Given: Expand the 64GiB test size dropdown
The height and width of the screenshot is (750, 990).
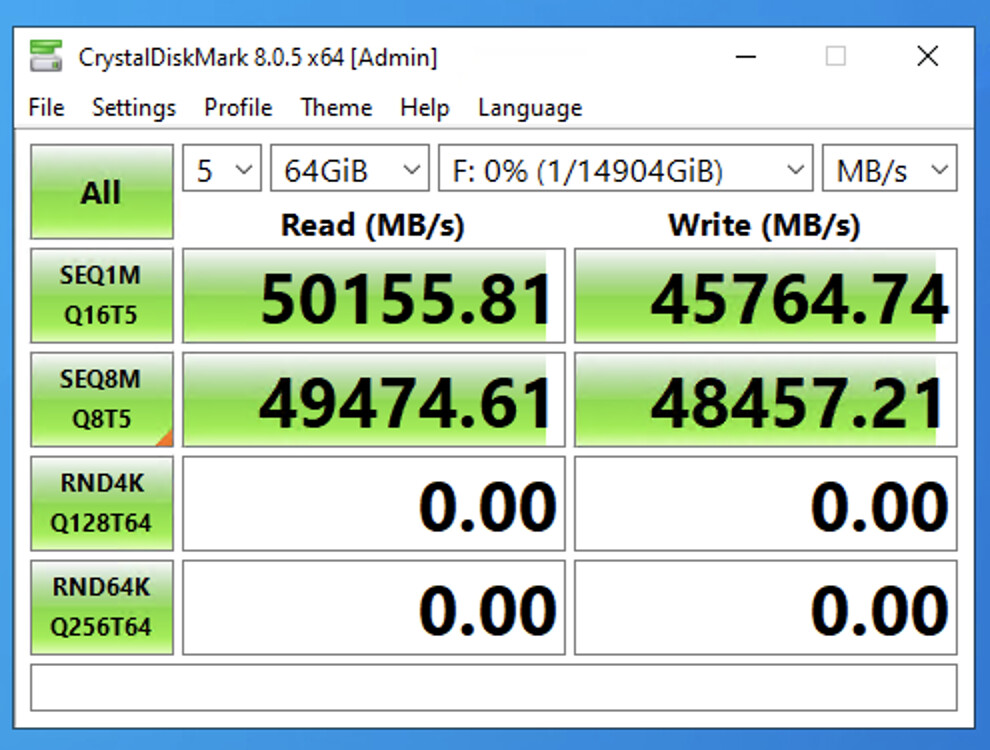Looking at the screenshot, I should point(349,169).
